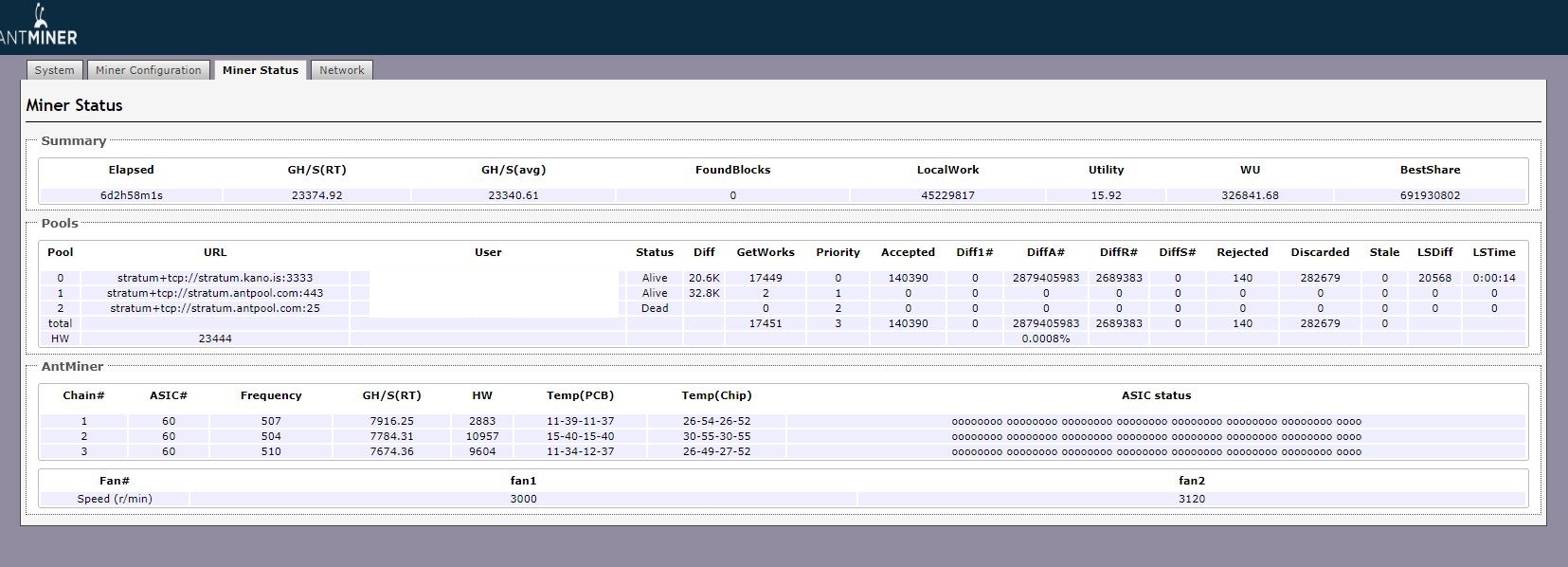The width and height of the screenshot is (1568, 567).
Task: Click GH/S(RT) value 23374.92
Action: (x=317, y=195)
